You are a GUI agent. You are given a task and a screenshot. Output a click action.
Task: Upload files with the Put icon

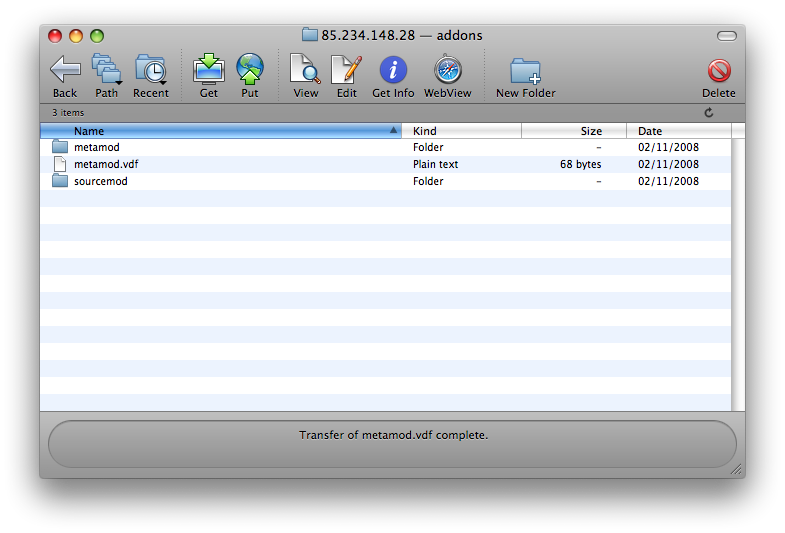pos(250,69)
